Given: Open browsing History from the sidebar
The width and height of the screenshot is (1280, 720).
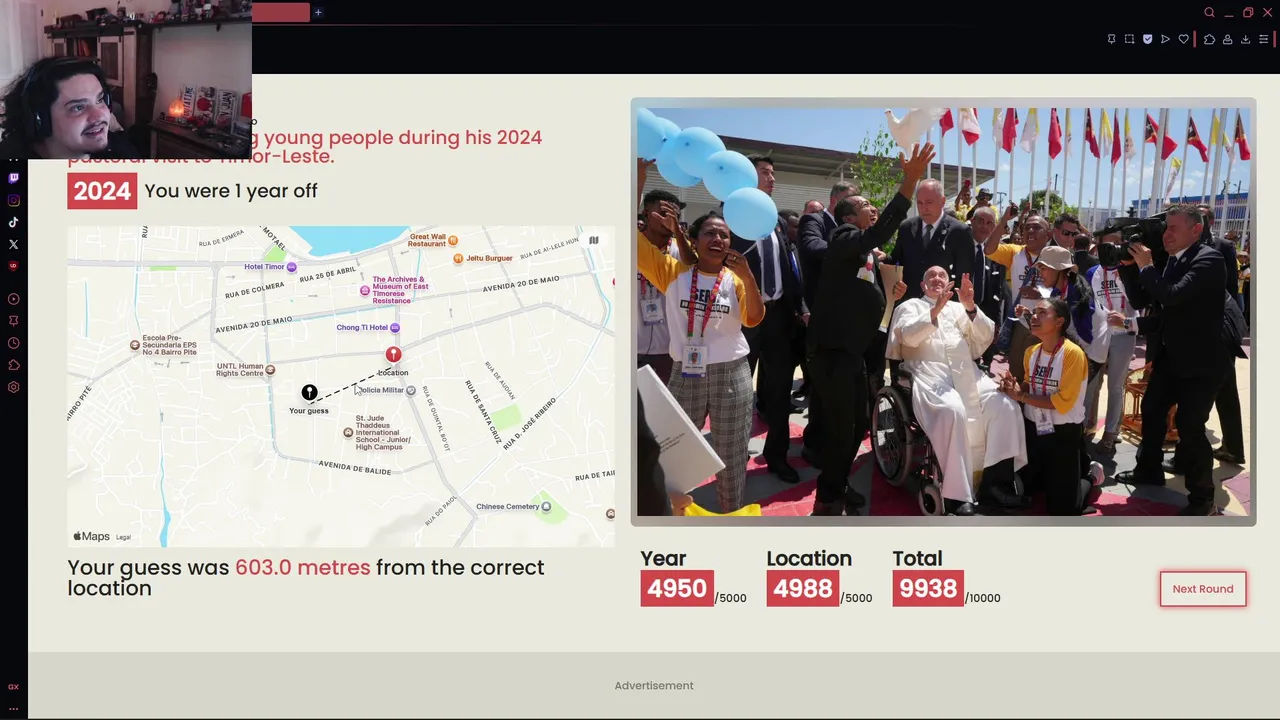Looking at the screenshot, I should pyautogui.click(x=13, y=343).
